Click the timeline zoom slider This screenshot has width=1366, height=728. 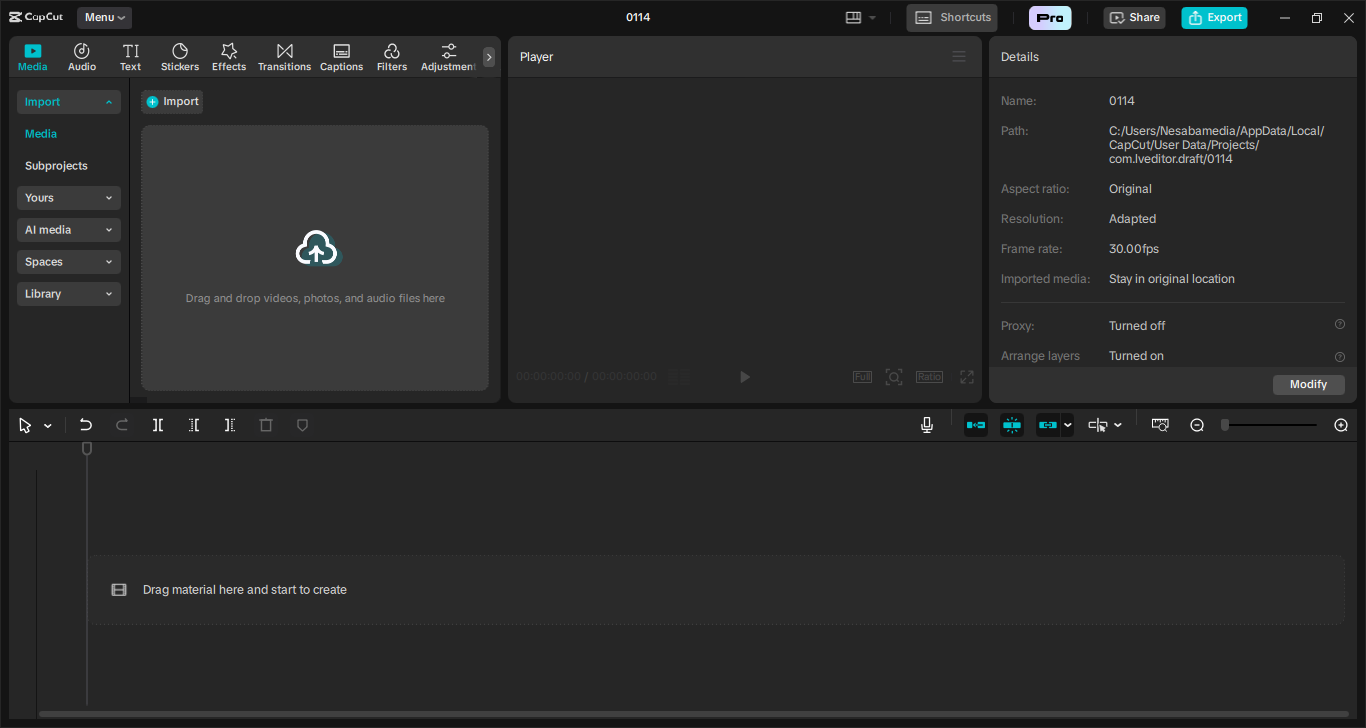pyautogui.click(x=1269, y=425)
